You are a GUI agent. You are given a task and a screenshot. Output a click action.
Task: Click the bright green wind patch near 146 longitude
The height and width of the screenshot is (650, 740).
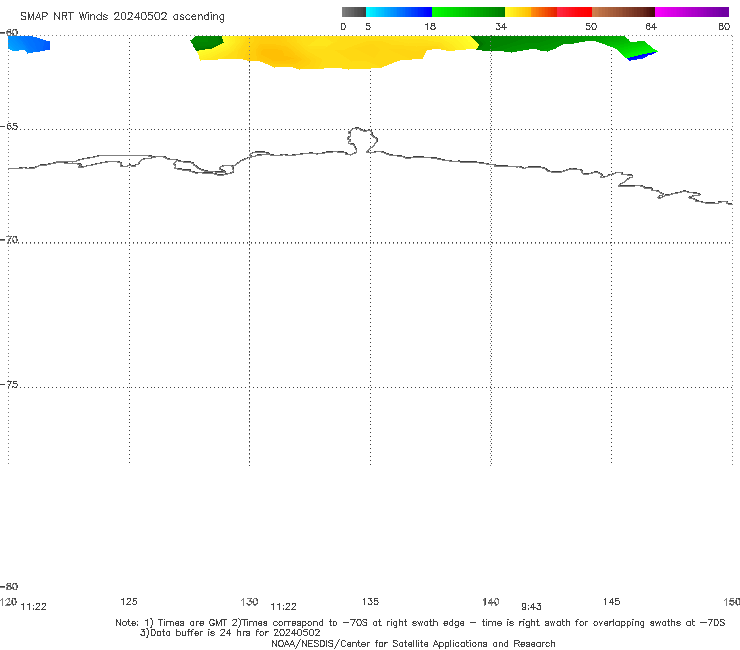point(638,49)
